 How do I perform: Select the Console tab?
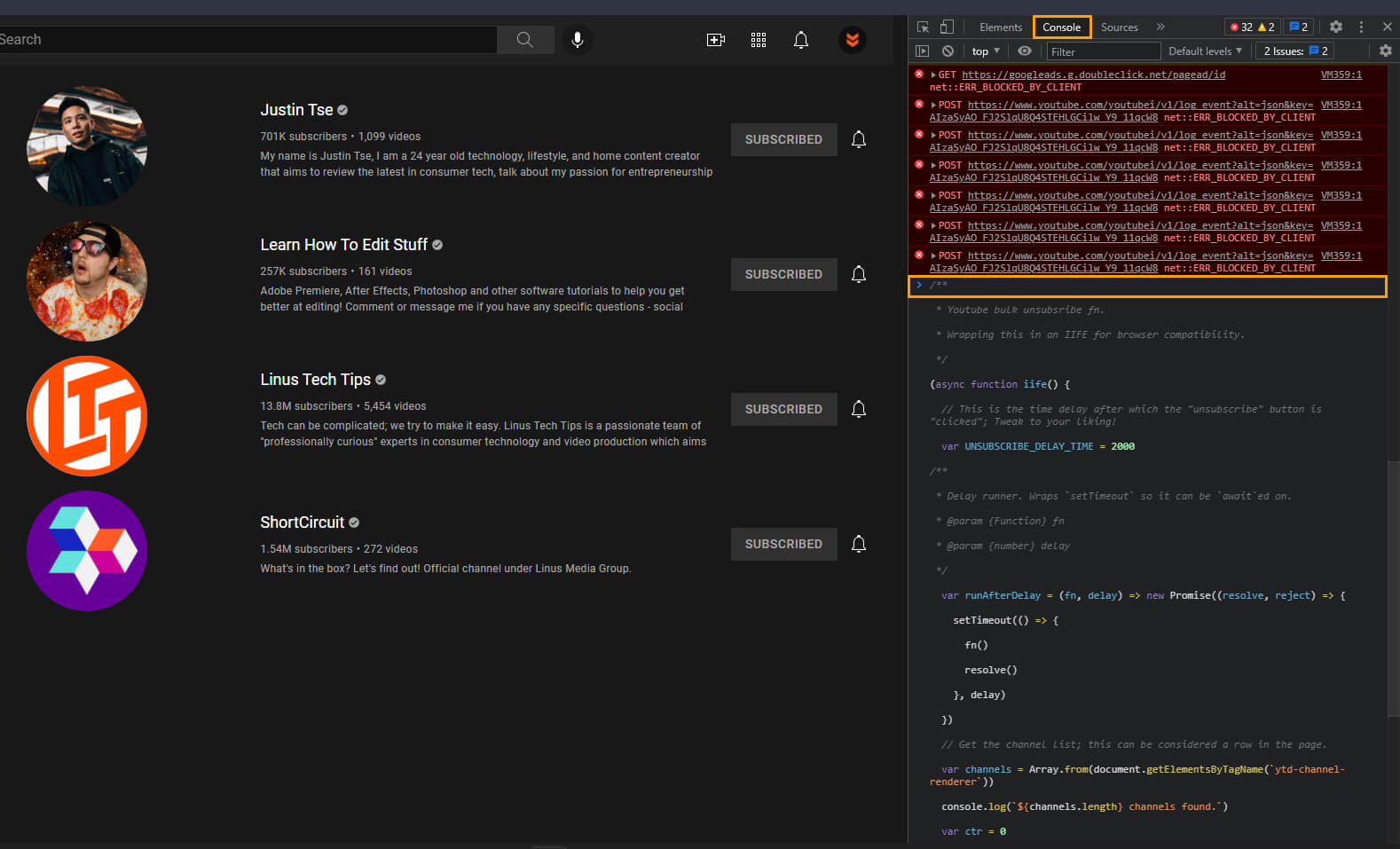pos(1062,27)
